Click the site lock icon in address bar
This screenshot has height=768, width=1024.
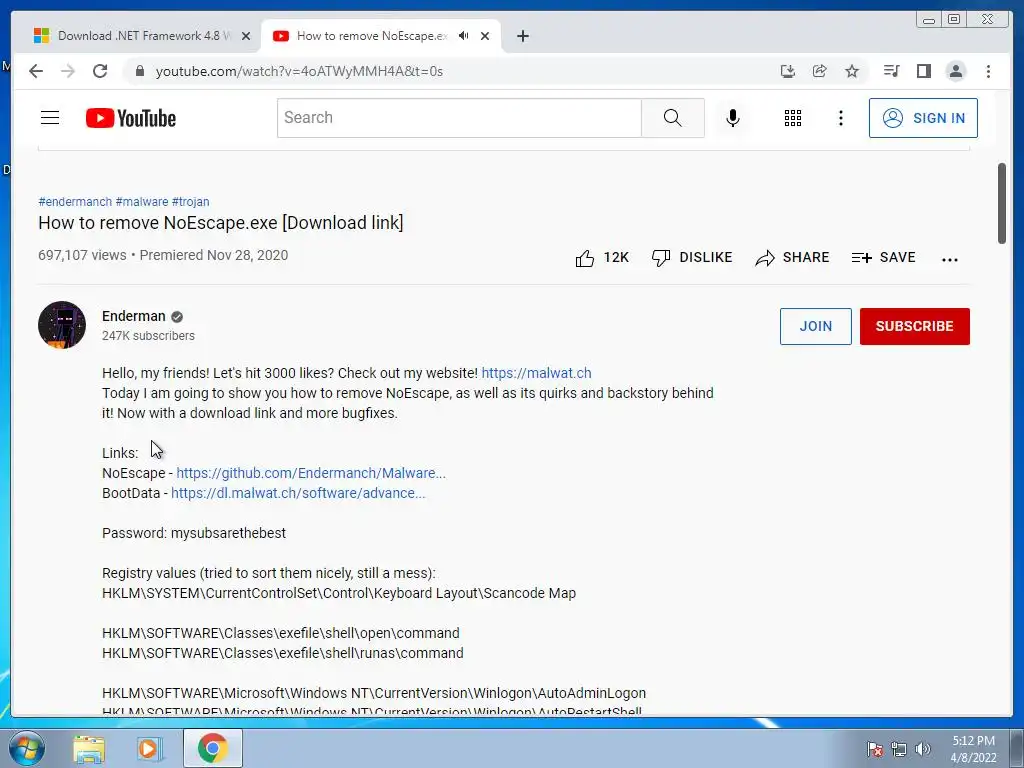[139, 71]
